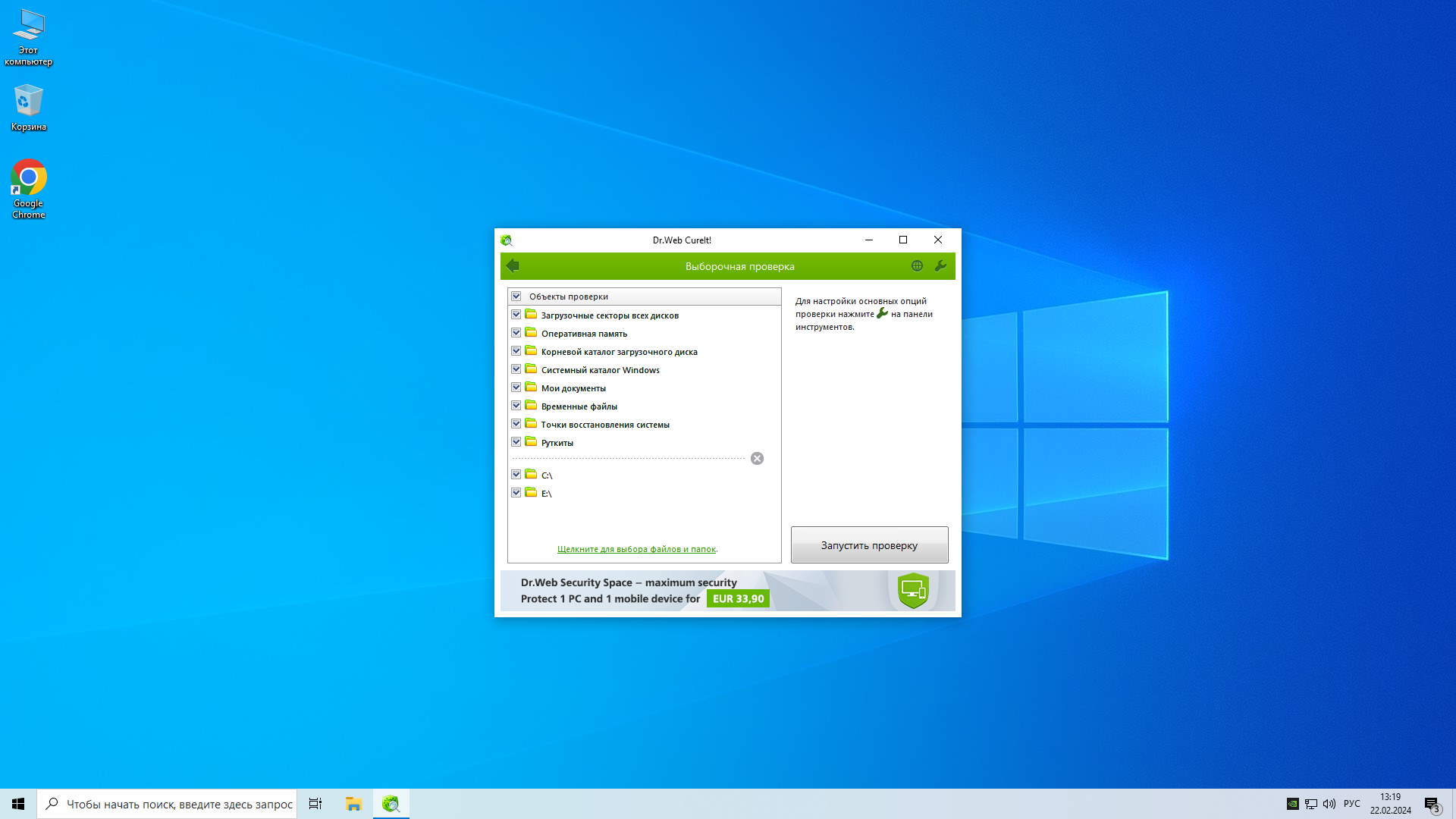
Task: Open the РУС language indicator
Action: [x=1351, y=804]
